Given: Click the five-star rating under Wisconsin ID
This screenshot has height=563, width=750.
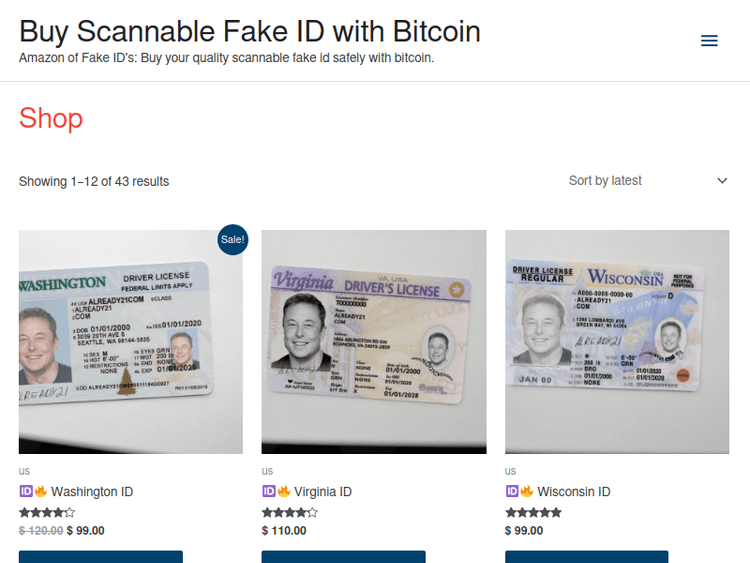Looking at the screenshot, I should coord(533,513).
